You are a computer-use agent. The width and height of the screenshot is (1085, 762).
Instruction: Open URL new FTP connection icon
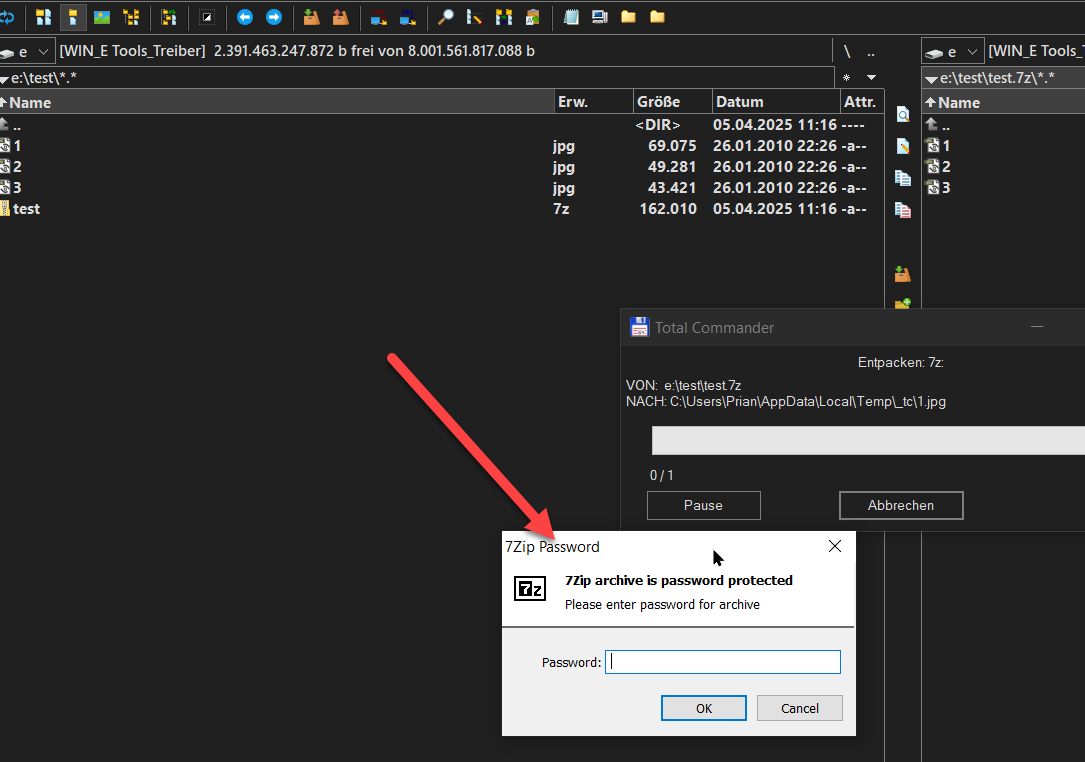click(408, 17)
